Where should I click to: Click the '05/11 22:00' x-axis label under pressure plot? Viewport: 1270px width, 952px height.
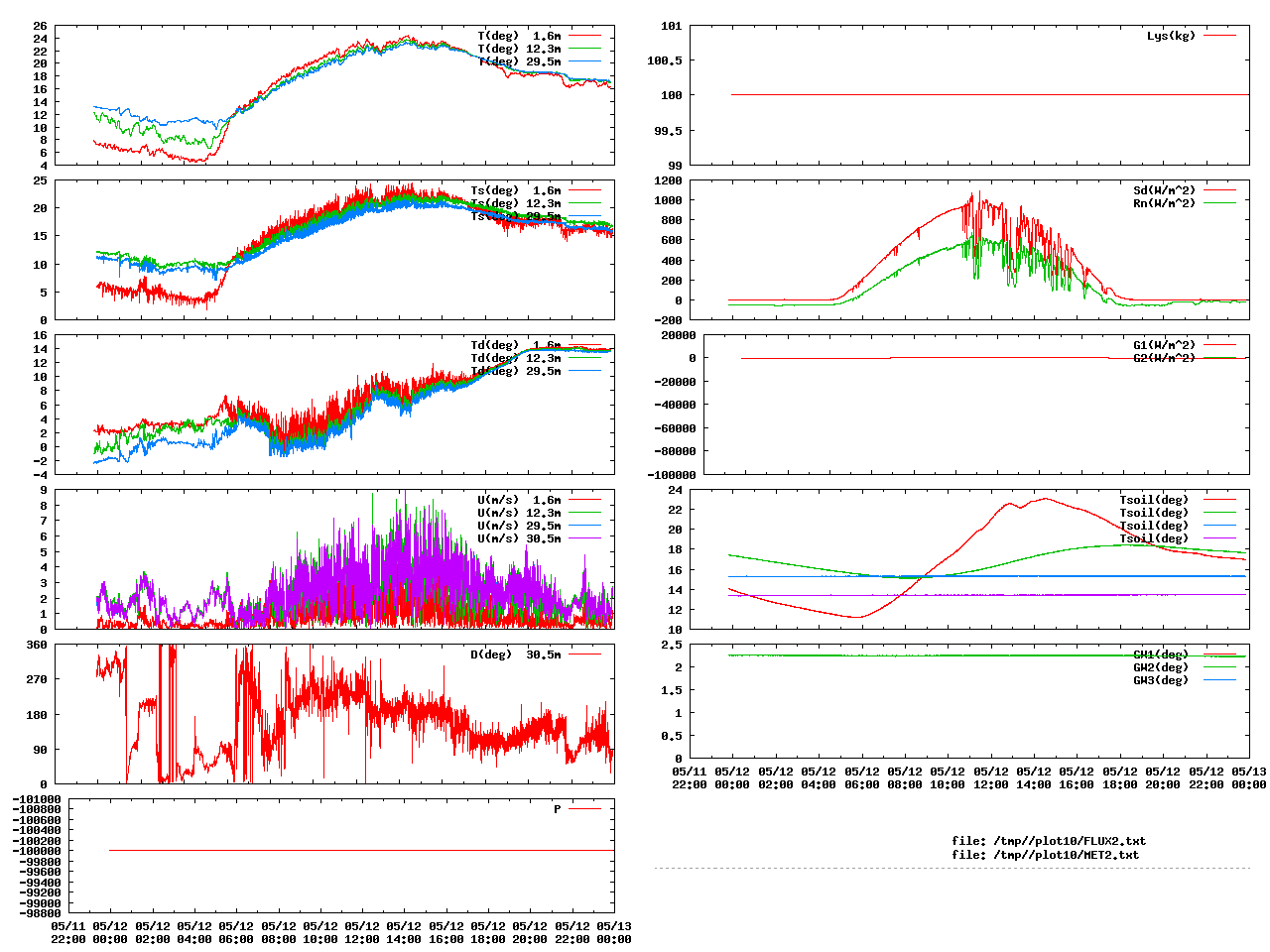click(67, 932)
